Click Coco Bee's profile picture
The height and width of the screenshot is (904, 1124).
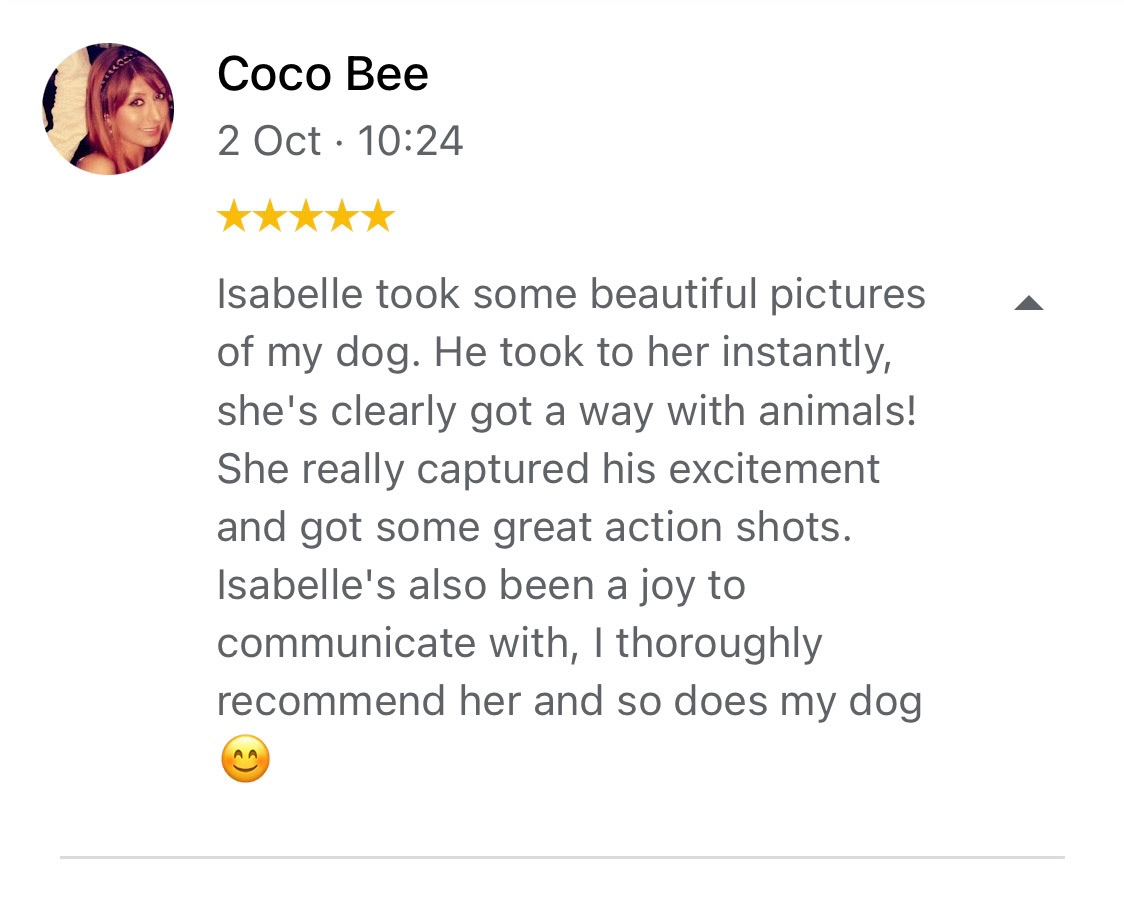[x=108, y=109]
